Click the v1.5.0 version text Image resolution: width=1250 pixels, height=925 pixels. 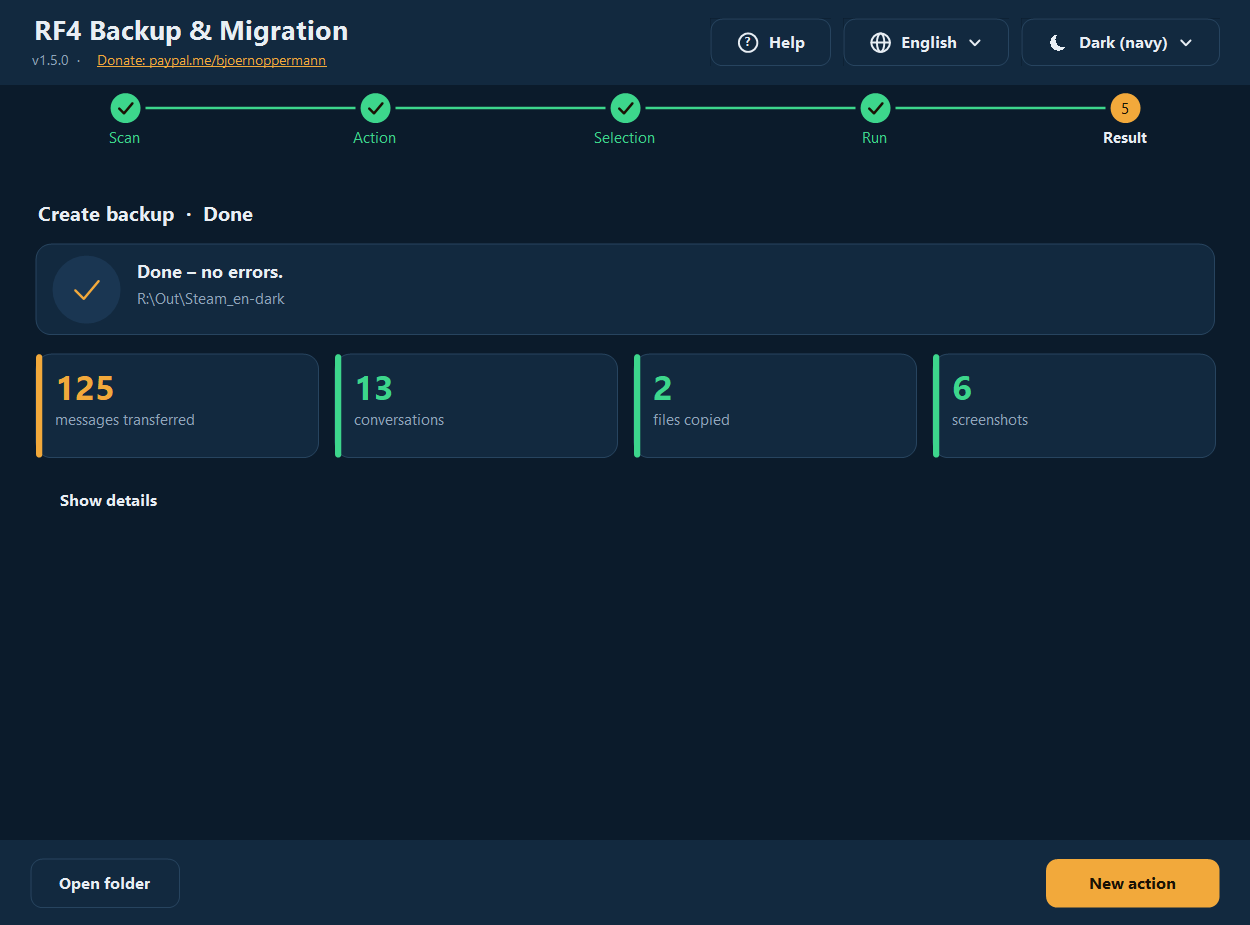[x=50, y=60]
